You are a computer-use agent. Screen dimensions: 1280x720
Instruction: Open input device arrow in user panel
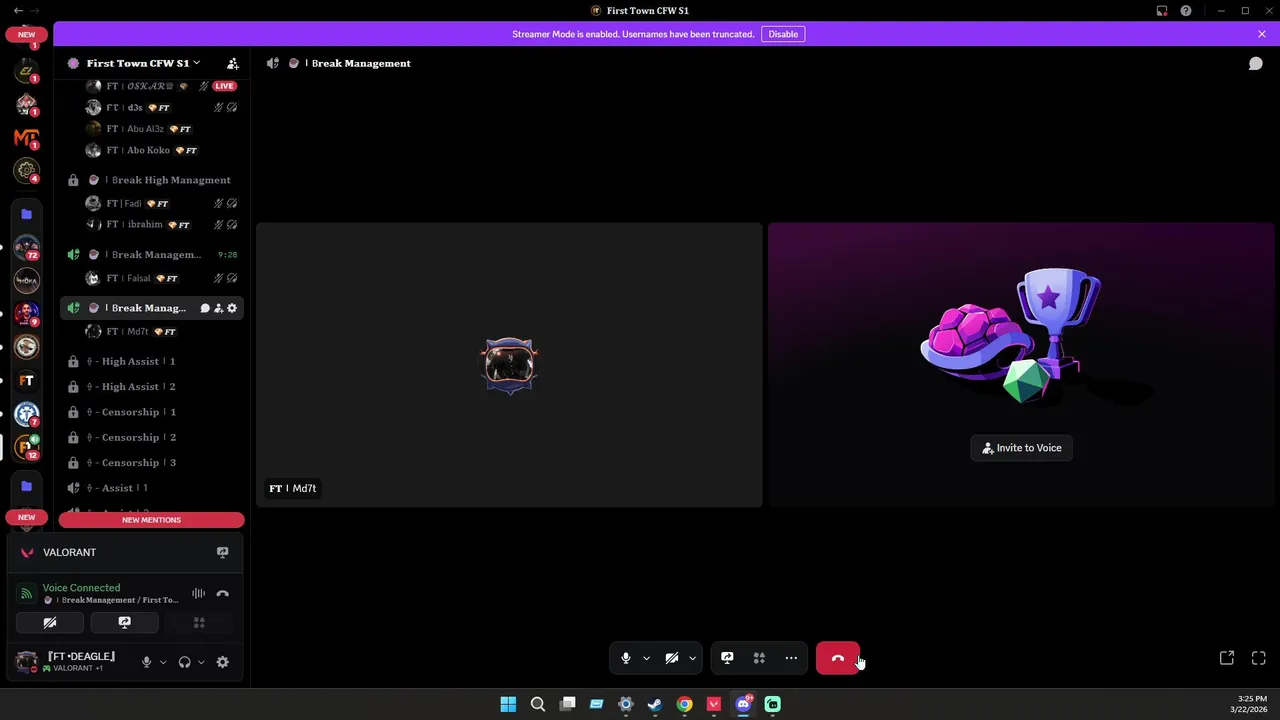[162, 662]
